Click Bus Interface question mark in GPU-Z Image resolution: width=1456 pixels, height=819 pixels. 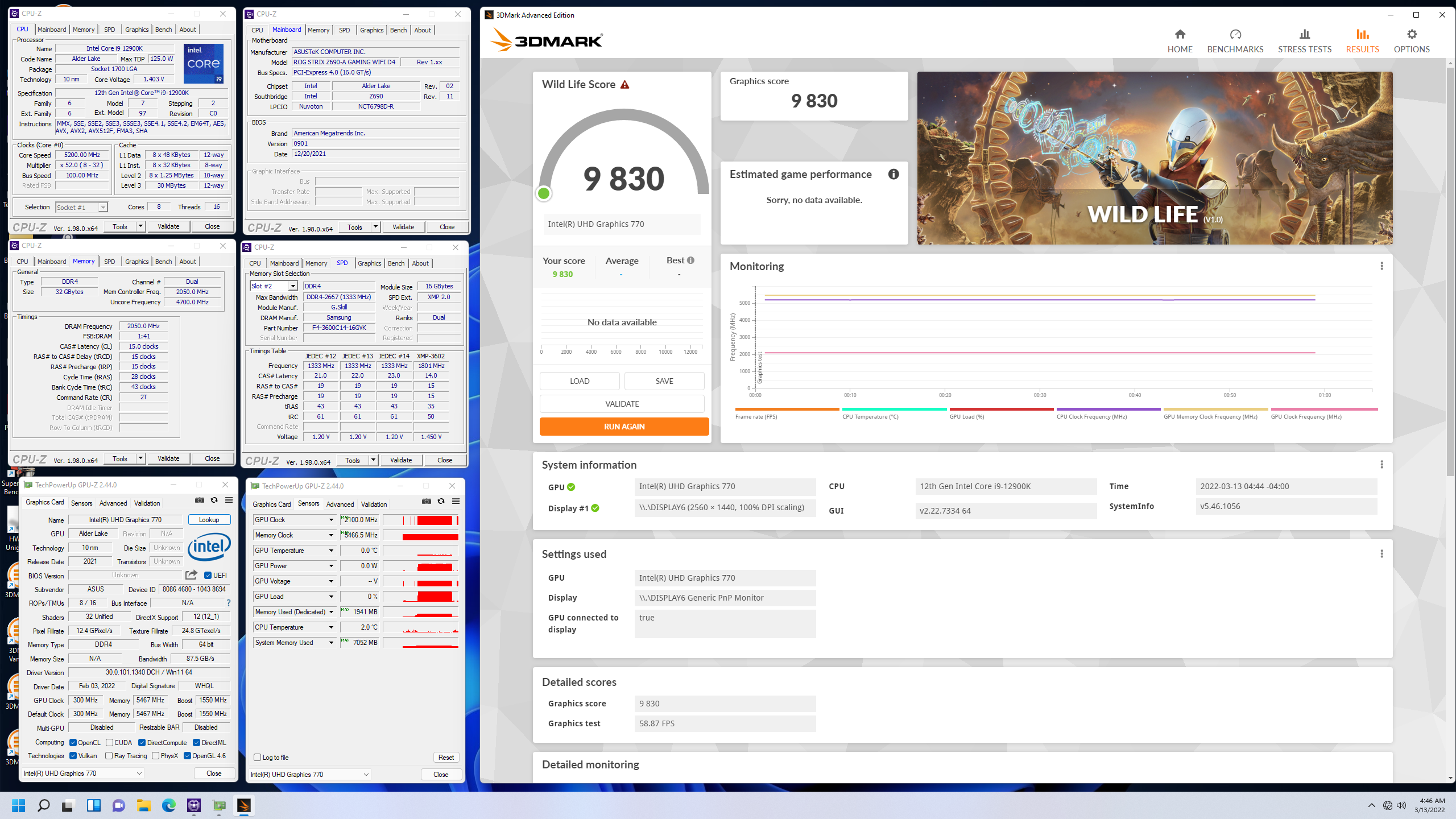coord(229,603)
